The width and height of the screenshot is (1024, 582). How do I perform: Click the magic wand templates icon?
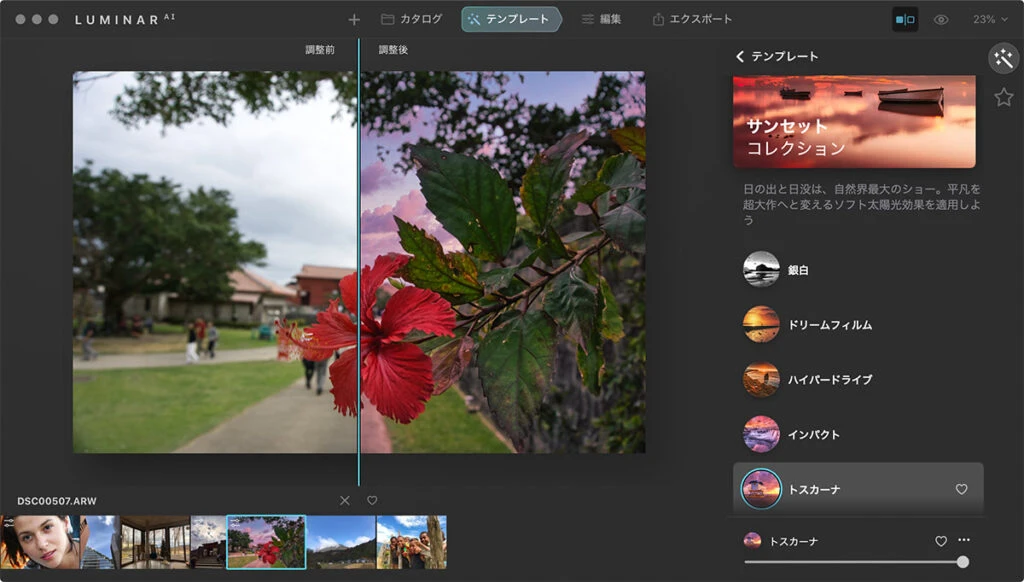[x=1004, y=59]
